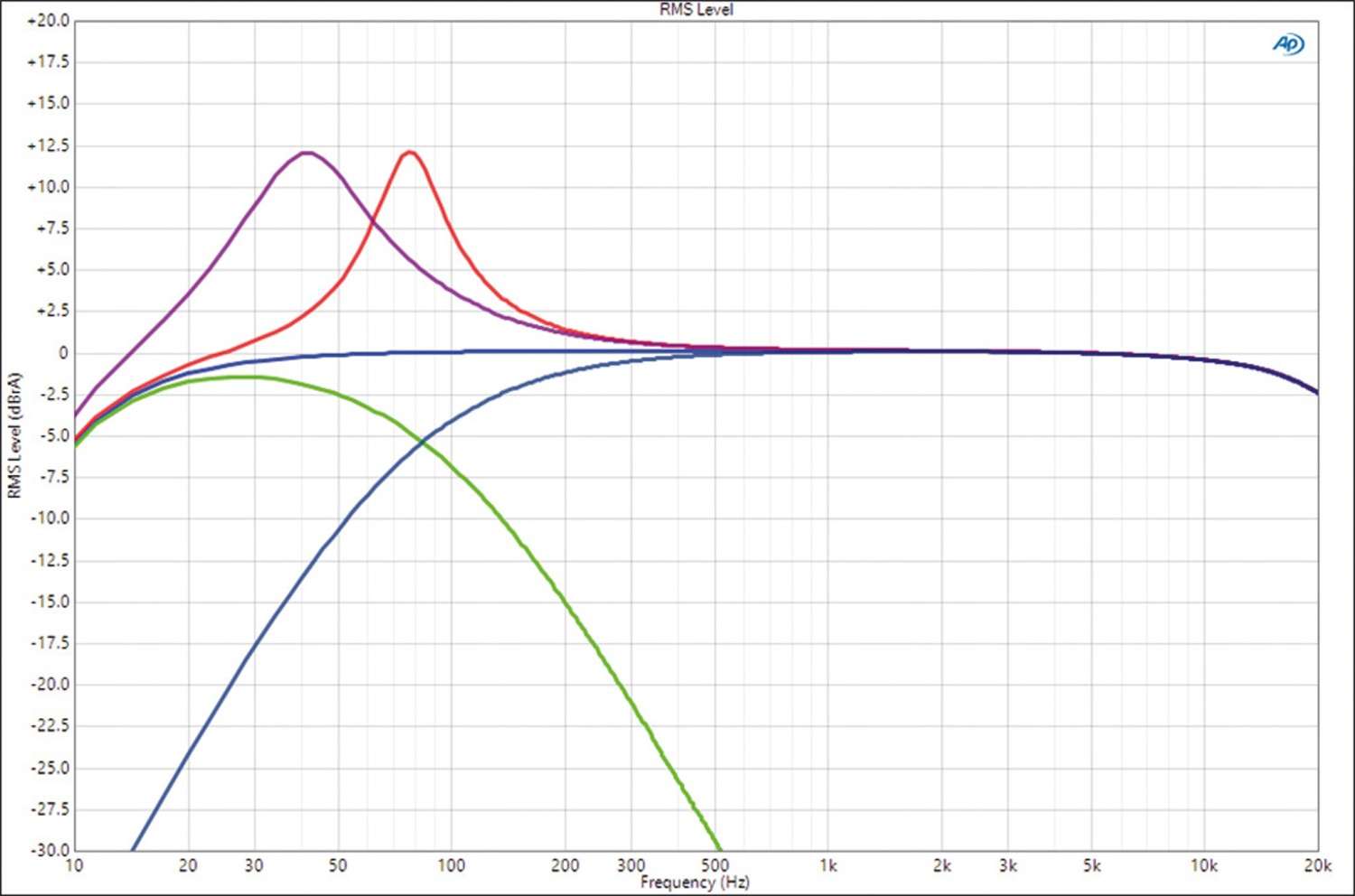Click the '+5.0' y-axis value

pyautogui.click(x=52, y=269)
